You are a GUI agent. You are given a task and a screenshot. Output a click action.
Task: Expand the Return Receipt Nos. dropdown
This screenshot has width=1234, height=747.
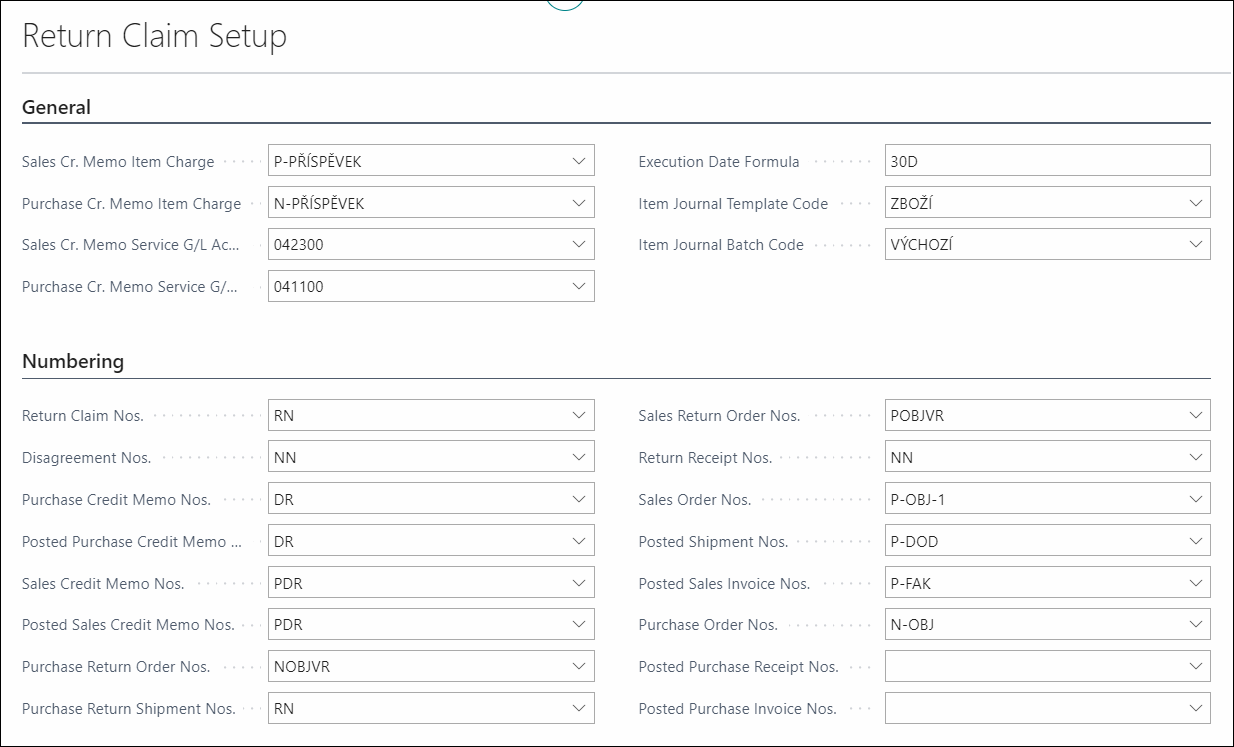coord(1195,457)
